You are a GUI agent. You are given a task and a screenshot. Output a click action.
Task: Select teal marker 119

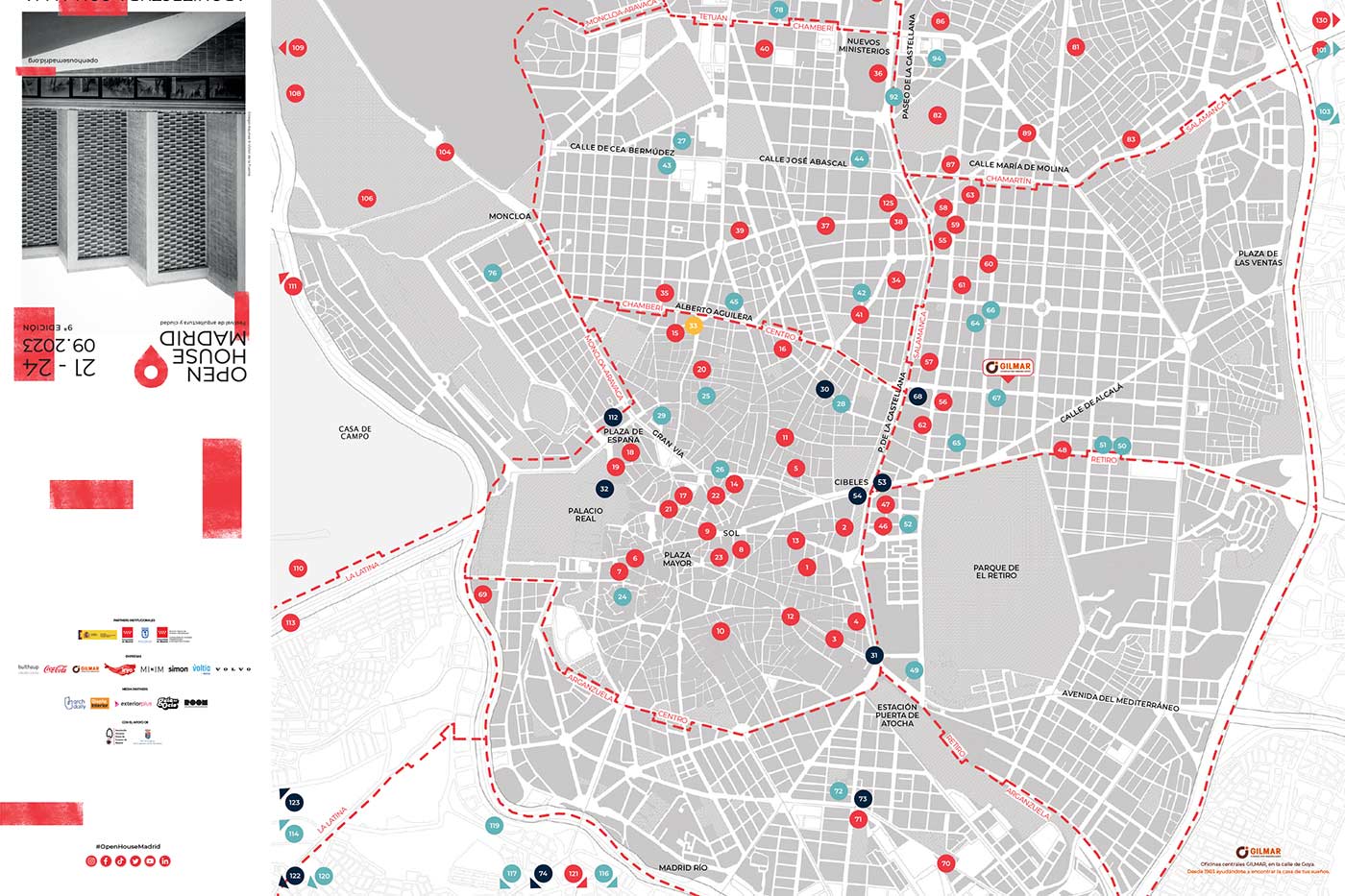tap(495, 825)
